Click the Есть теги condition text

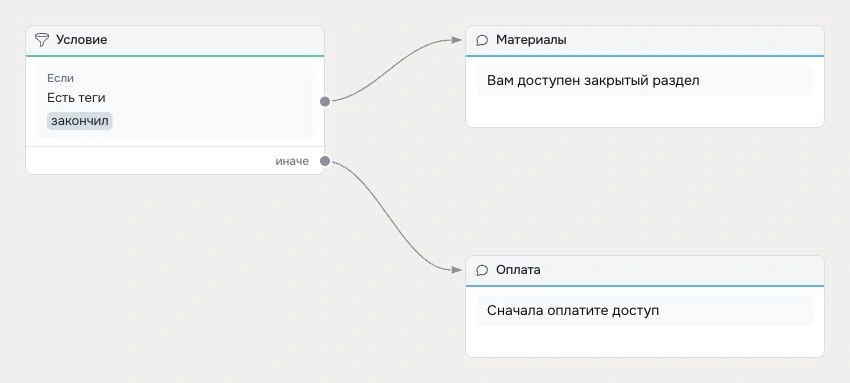tap(76, 98)
